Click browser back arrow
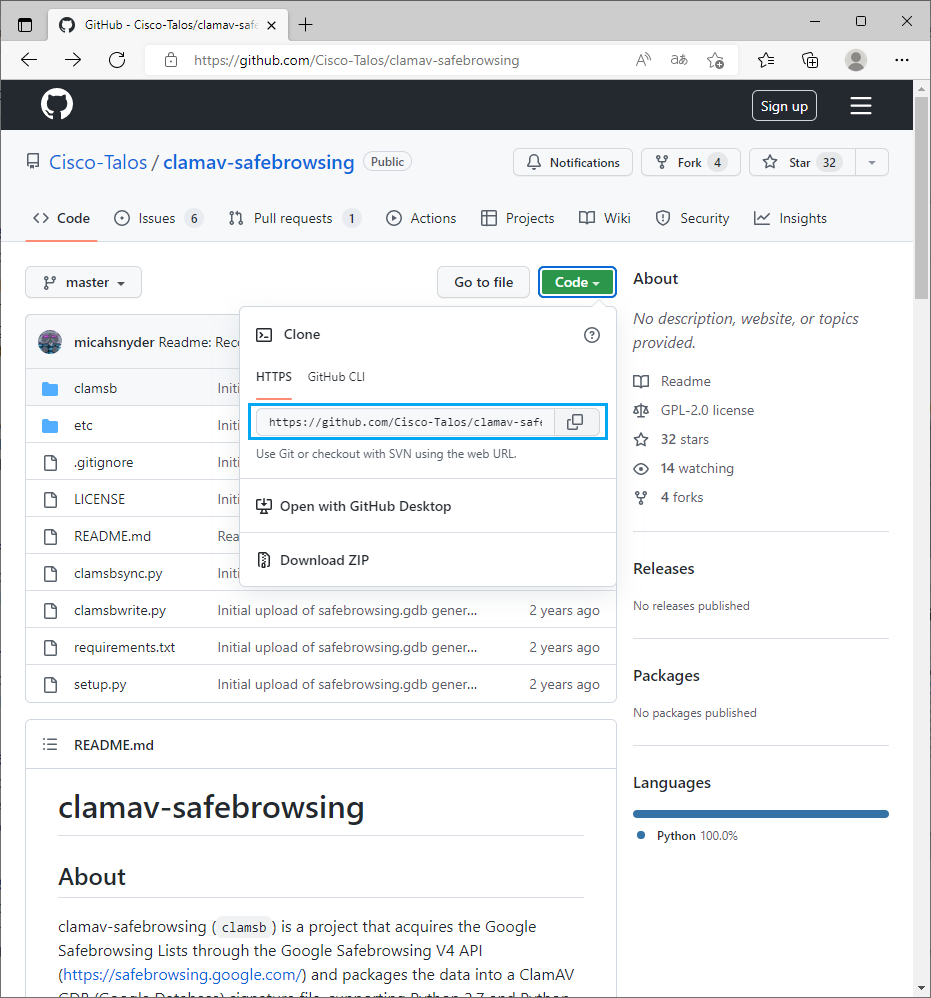Image resolution: width=931 pixels, height=998 pixels. pos(29,60)
